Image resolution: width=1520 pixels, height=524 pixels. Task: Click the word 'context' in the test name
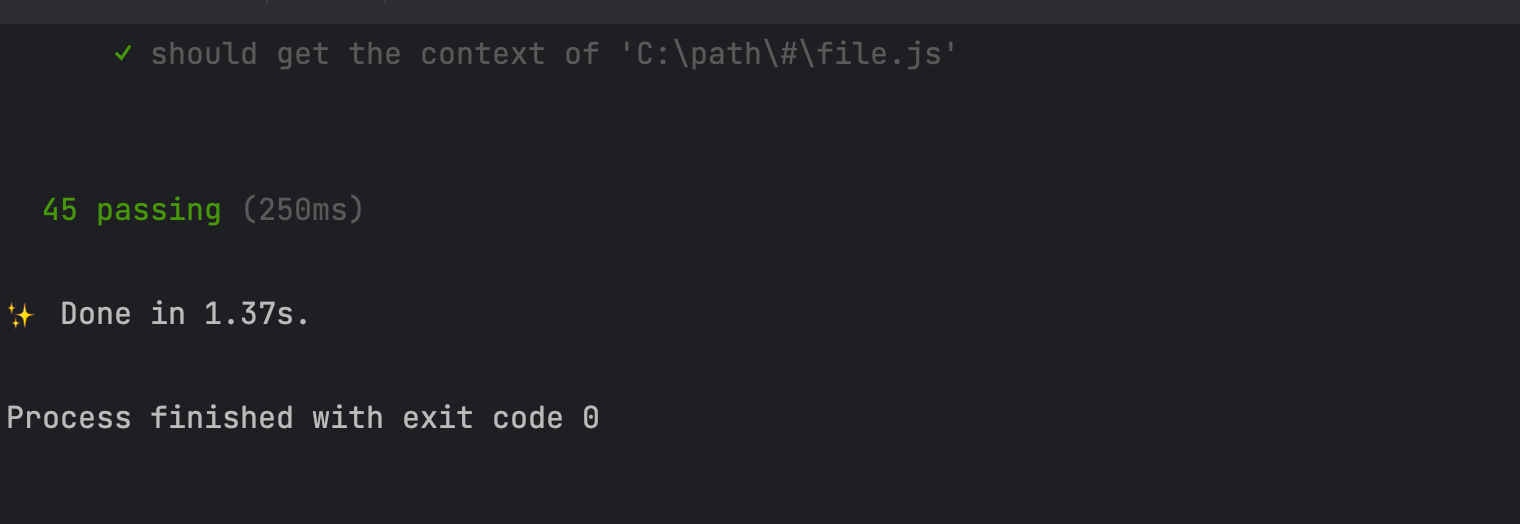[x=482, y=53]
